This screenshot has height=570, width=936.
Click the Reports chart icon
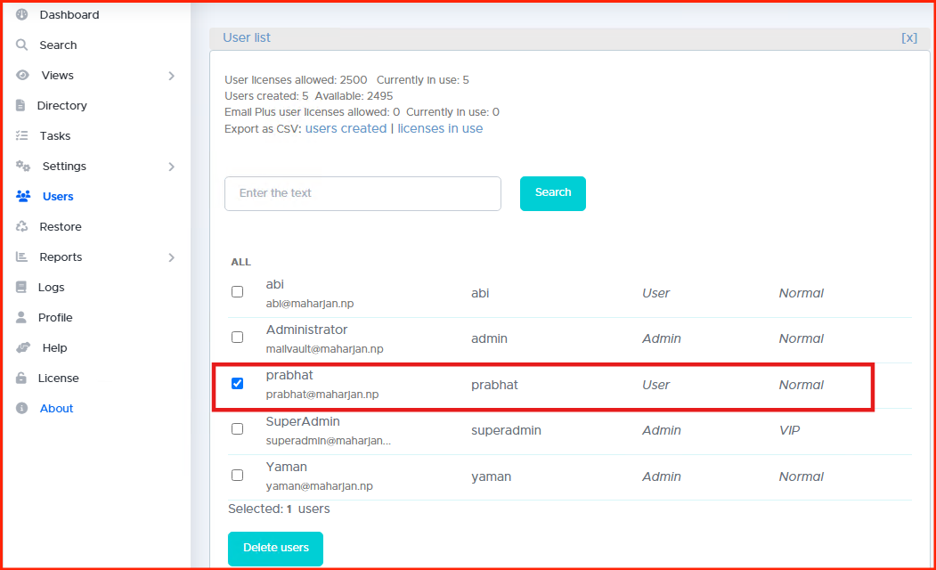[21, 257]
